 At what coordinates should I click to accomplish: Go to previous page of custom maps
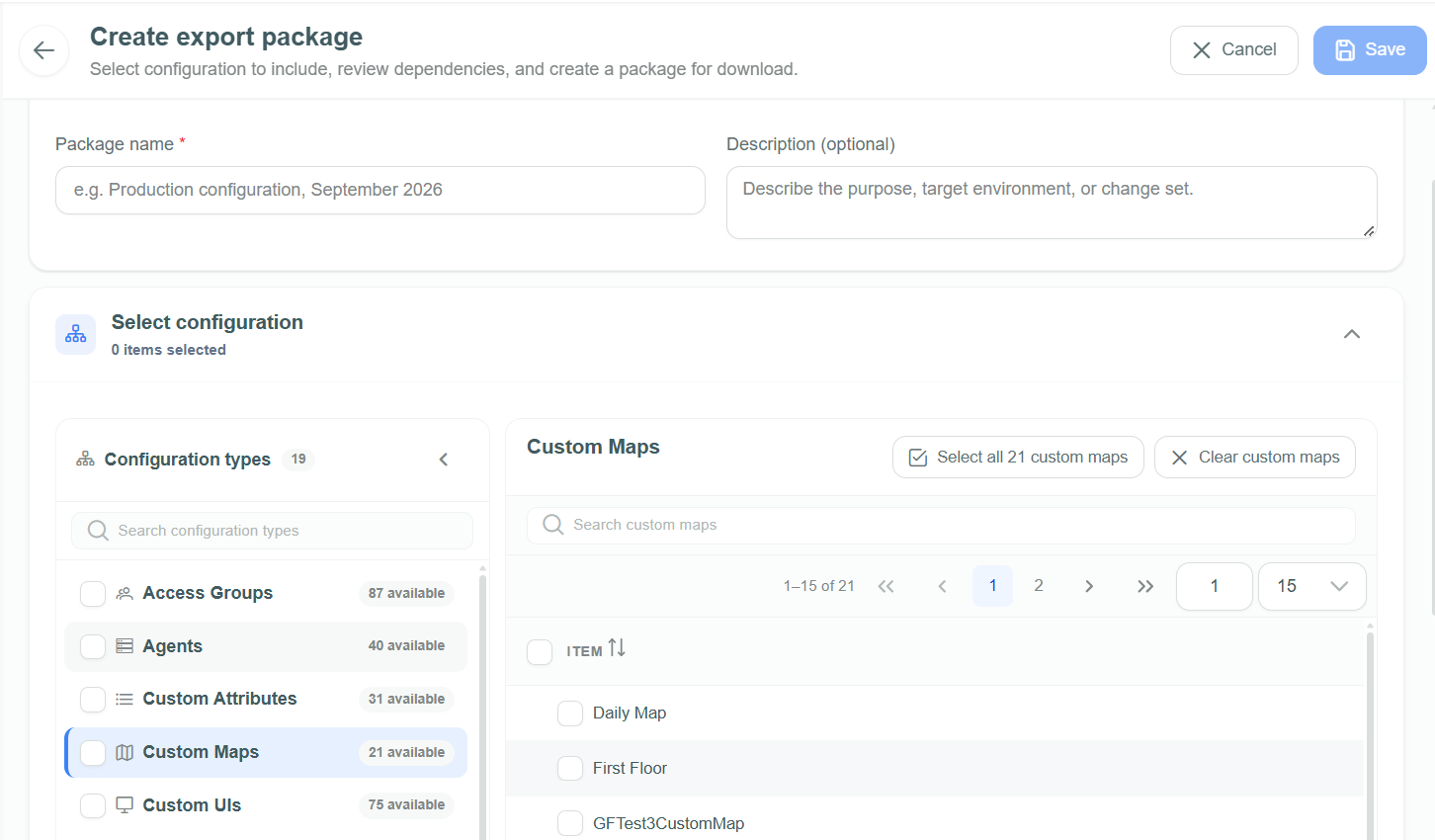tap(942, 586)
